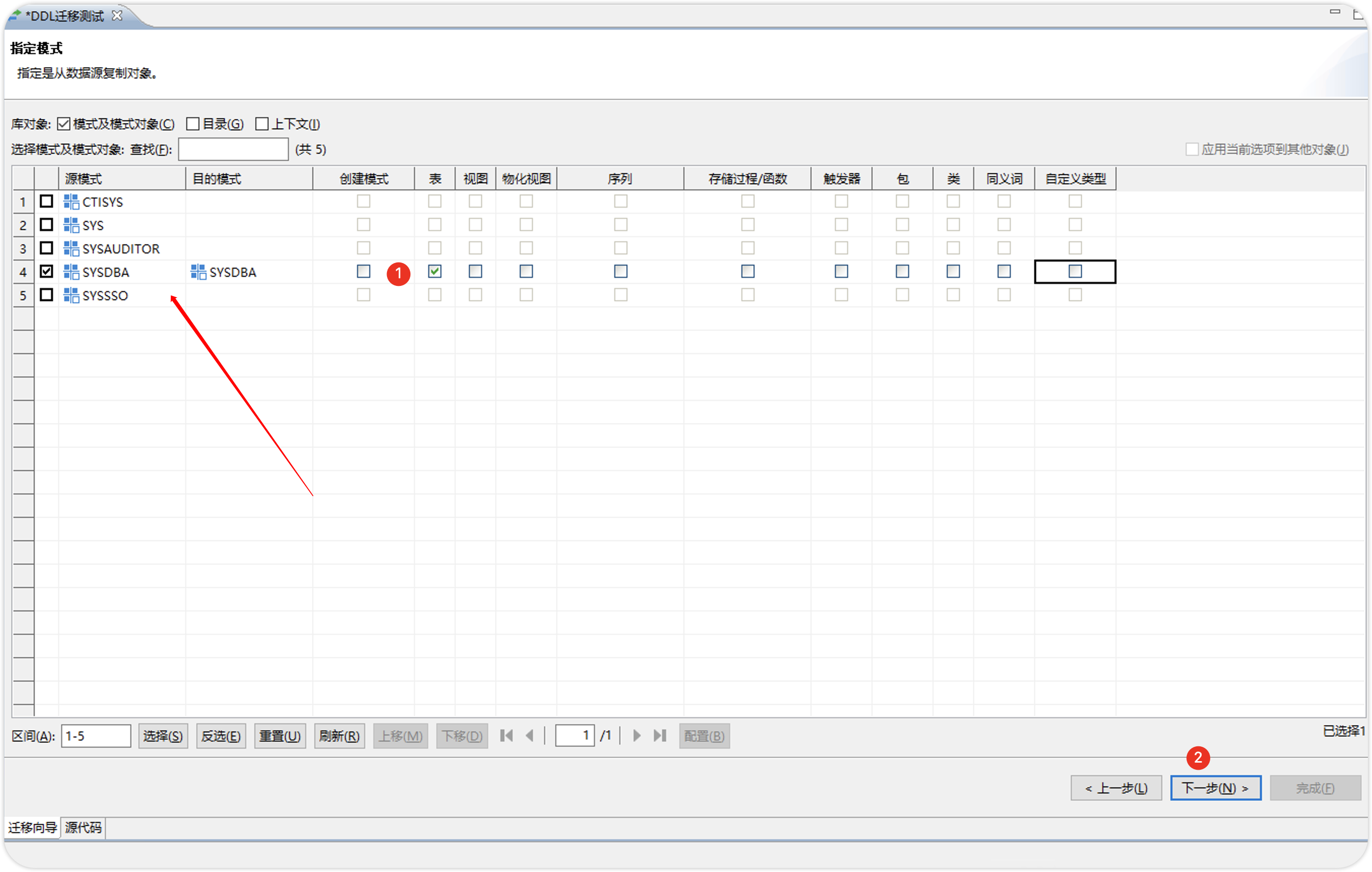Switch to the 迁移向导 tab
1372x872 pixels.
(33, 828)
